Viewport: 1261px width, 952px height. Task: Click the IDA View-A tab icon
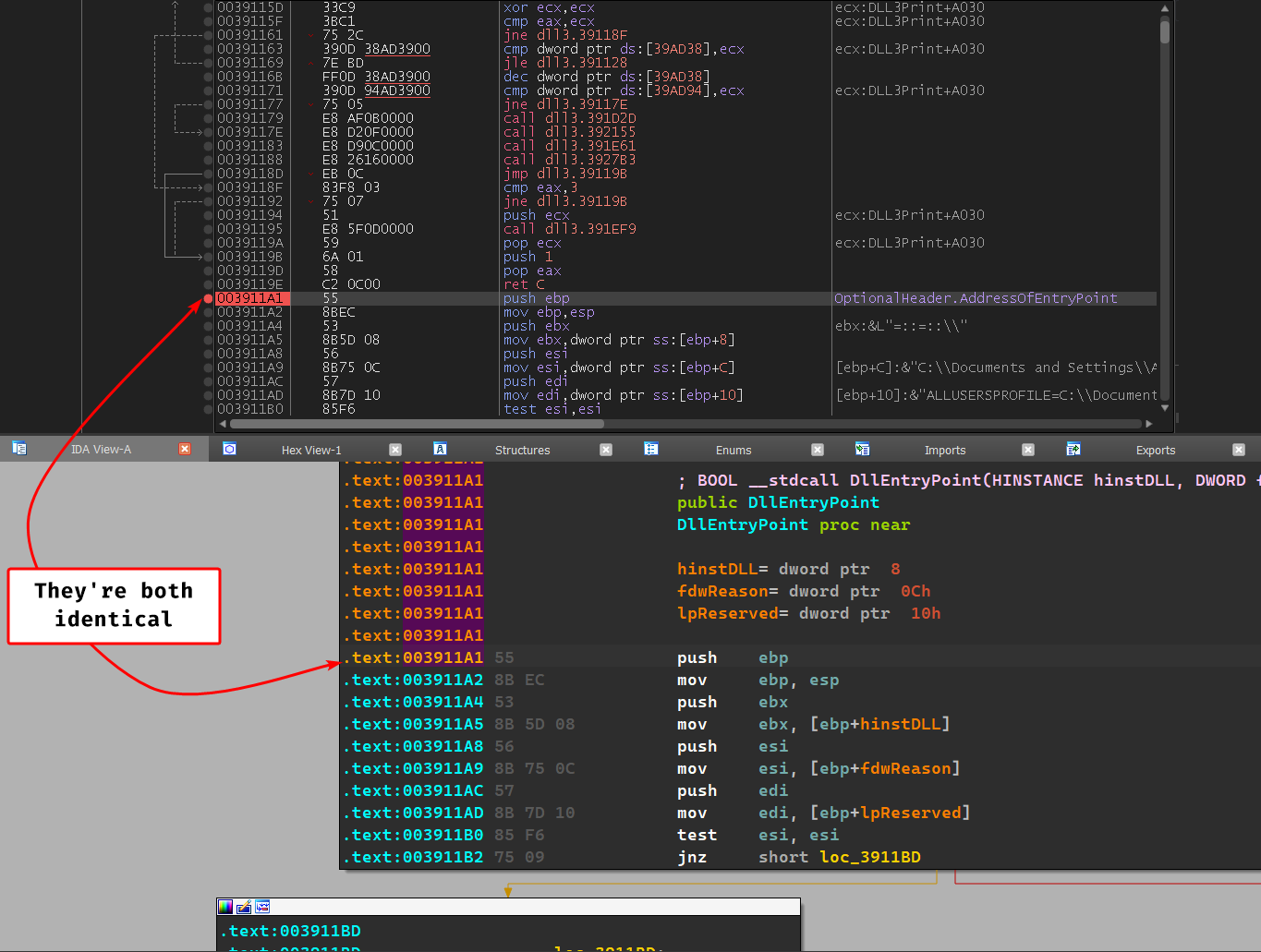[x=19, y=450]
